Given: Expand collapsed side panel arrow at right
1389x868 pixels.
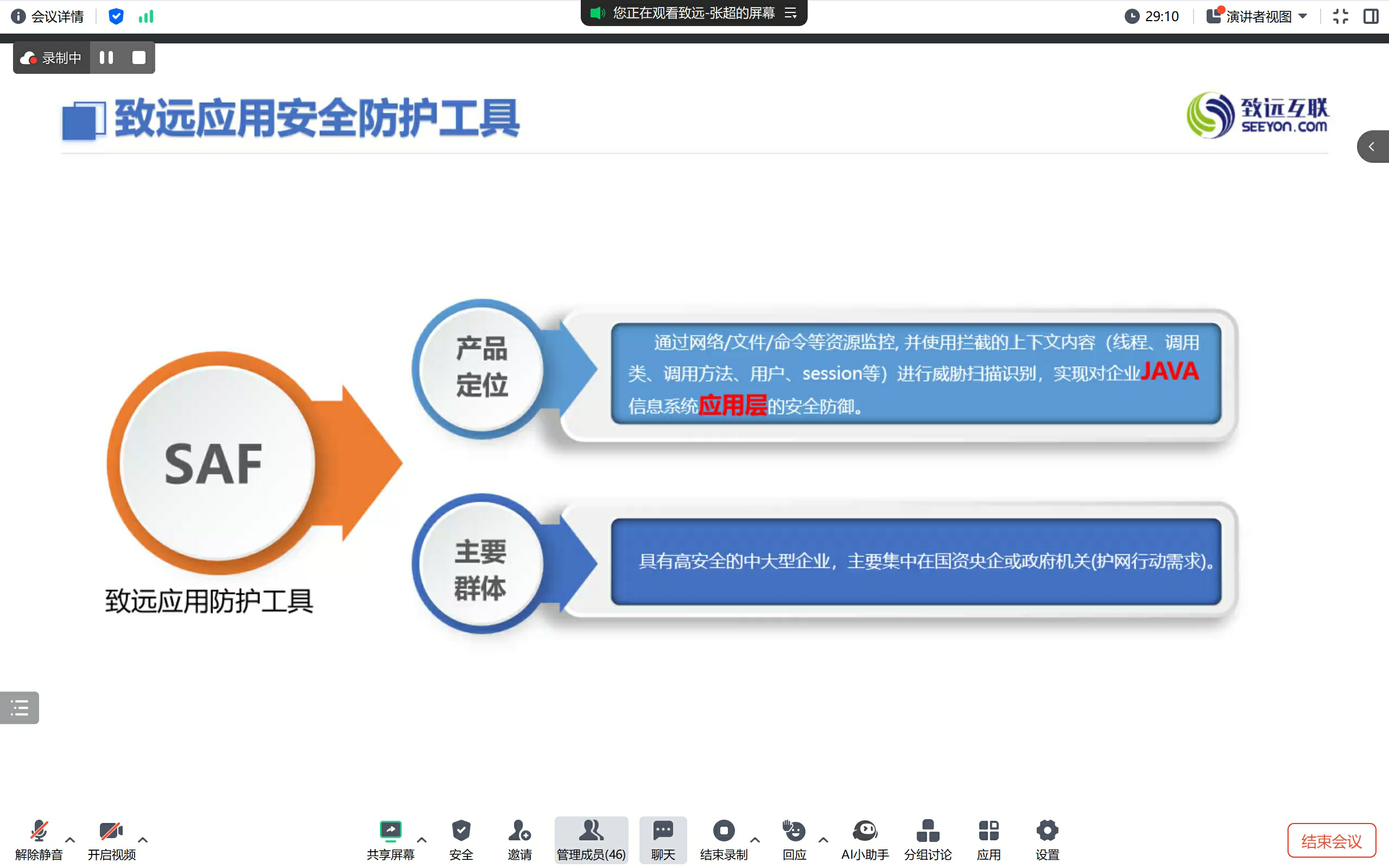Looking at the screenshot, I should pyautogui.click(x=1372, y=147).
